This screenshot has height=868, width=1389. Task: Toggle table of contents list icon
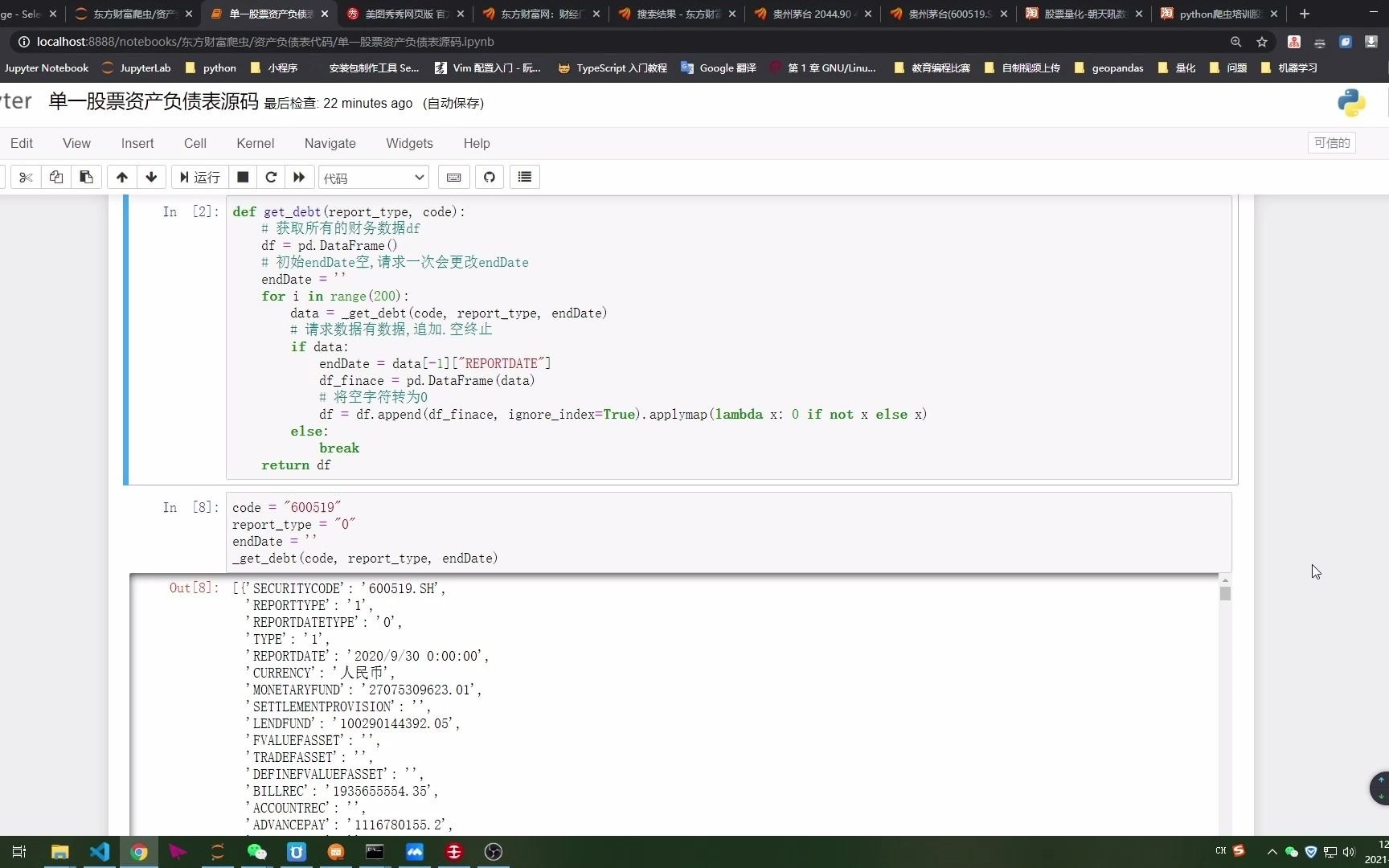525,177
